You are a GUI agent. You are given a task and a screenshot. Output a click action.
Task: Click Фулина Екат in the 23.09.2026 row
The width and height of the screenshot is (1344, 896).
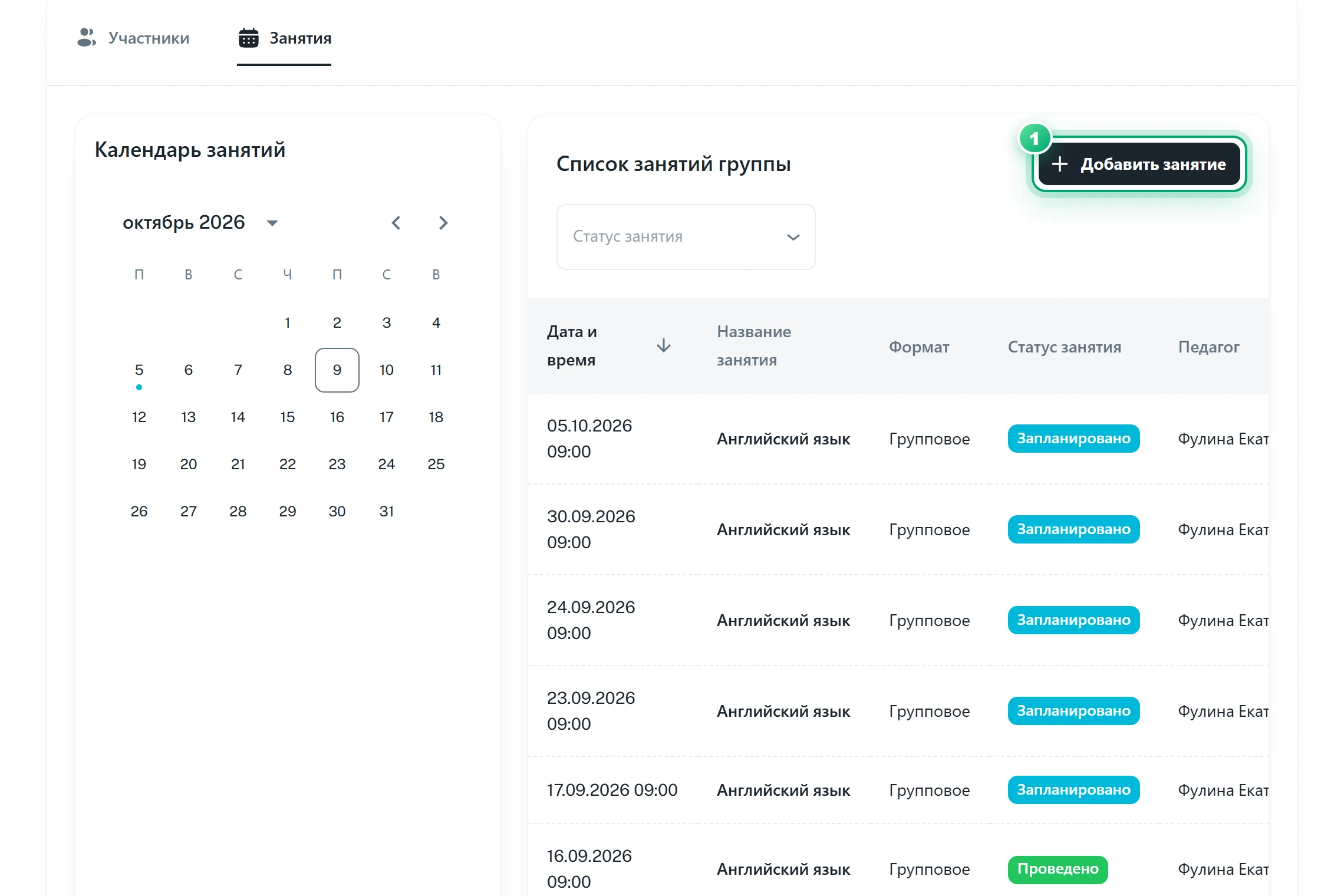tap(1223, 711)
